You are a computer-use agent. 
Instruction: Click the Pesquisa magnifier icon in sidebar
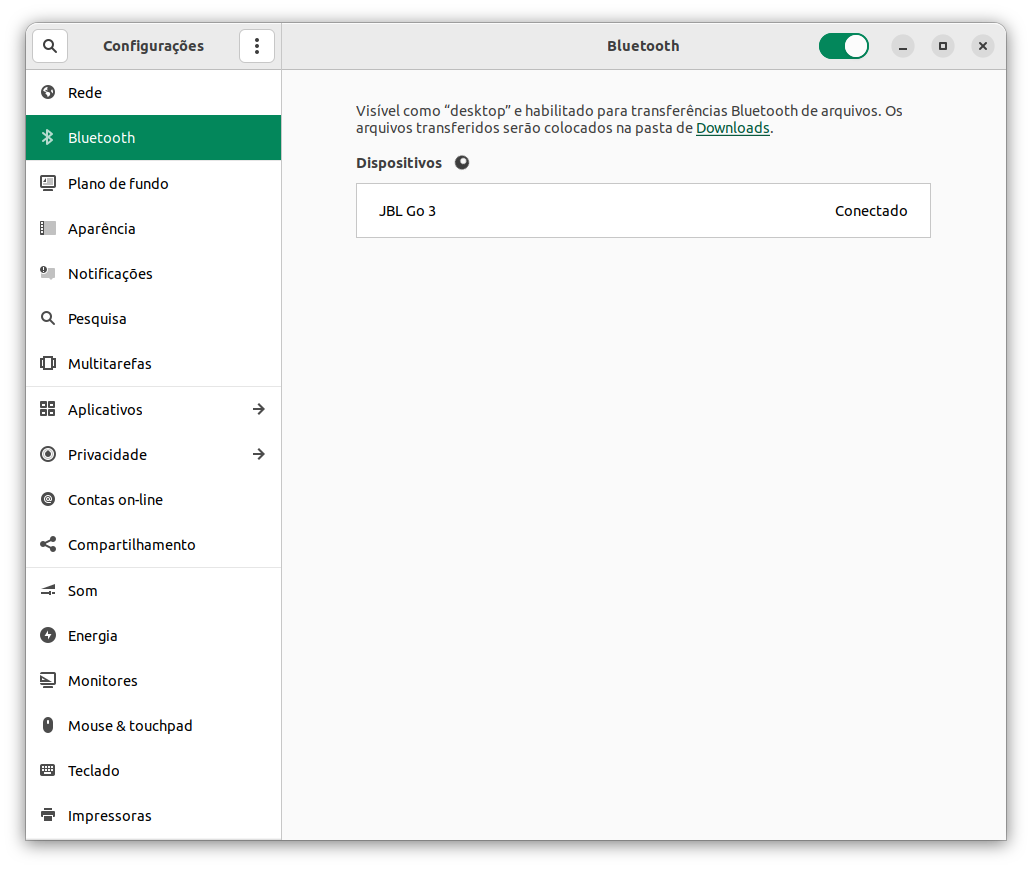coord(48,318)
